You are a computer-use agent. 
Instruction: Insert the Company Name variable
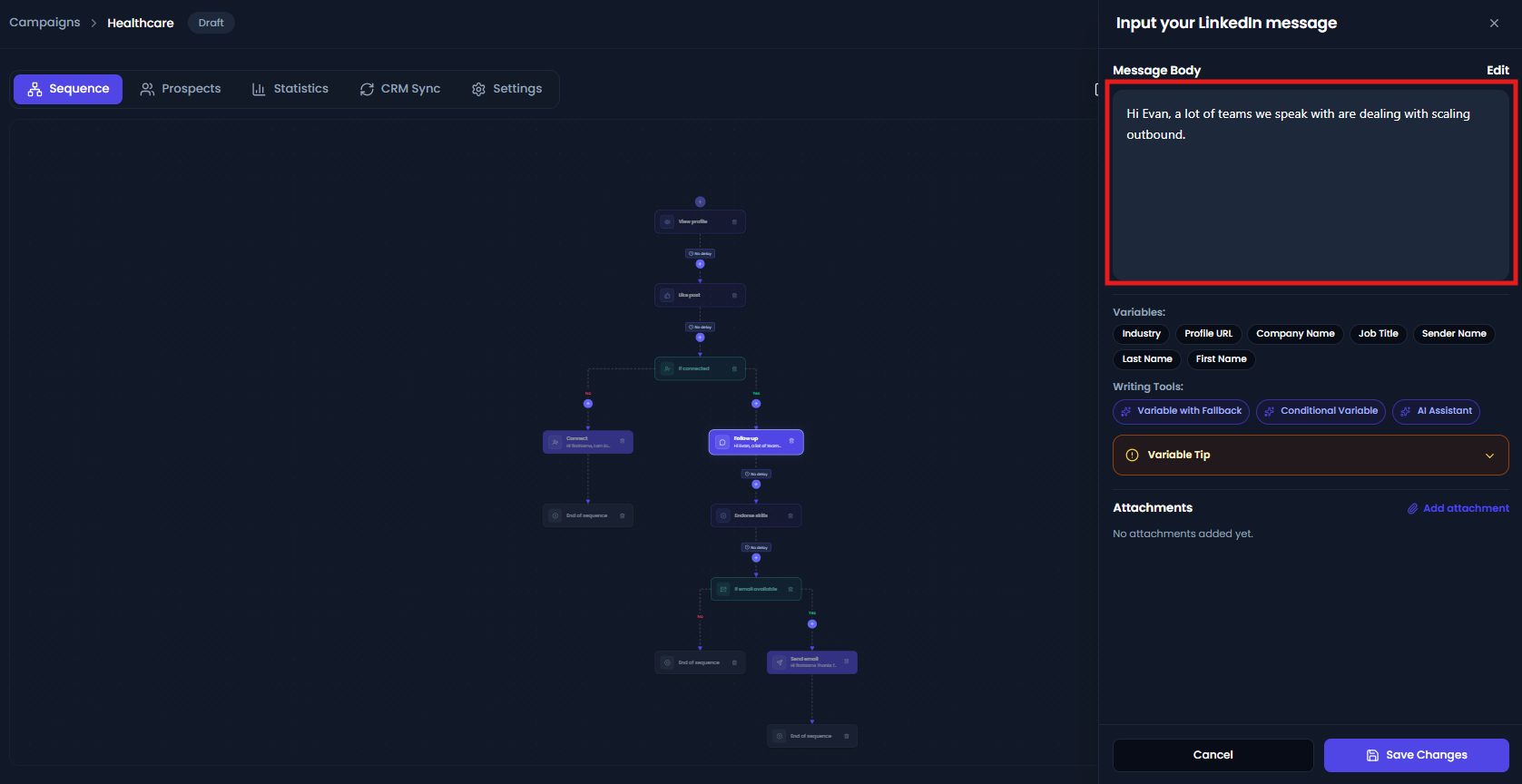pyautogui.click(x=1295, y=334)
